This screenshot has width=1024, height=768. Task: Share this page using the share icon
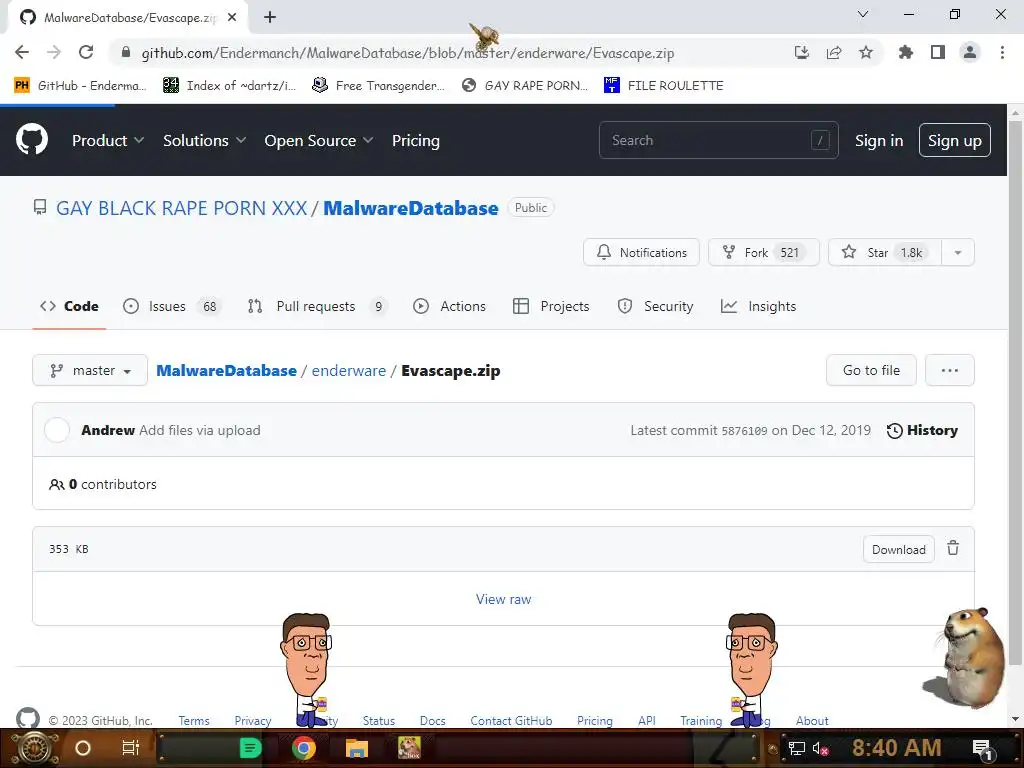[834, 52]
